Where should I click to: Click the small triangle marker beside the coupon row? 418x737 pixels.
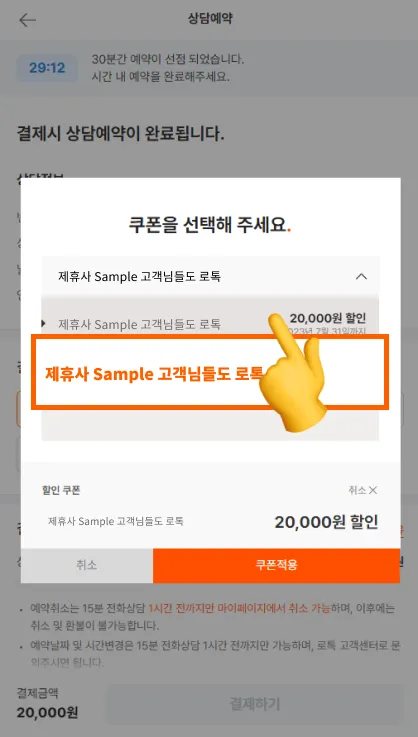pos(43,323)
